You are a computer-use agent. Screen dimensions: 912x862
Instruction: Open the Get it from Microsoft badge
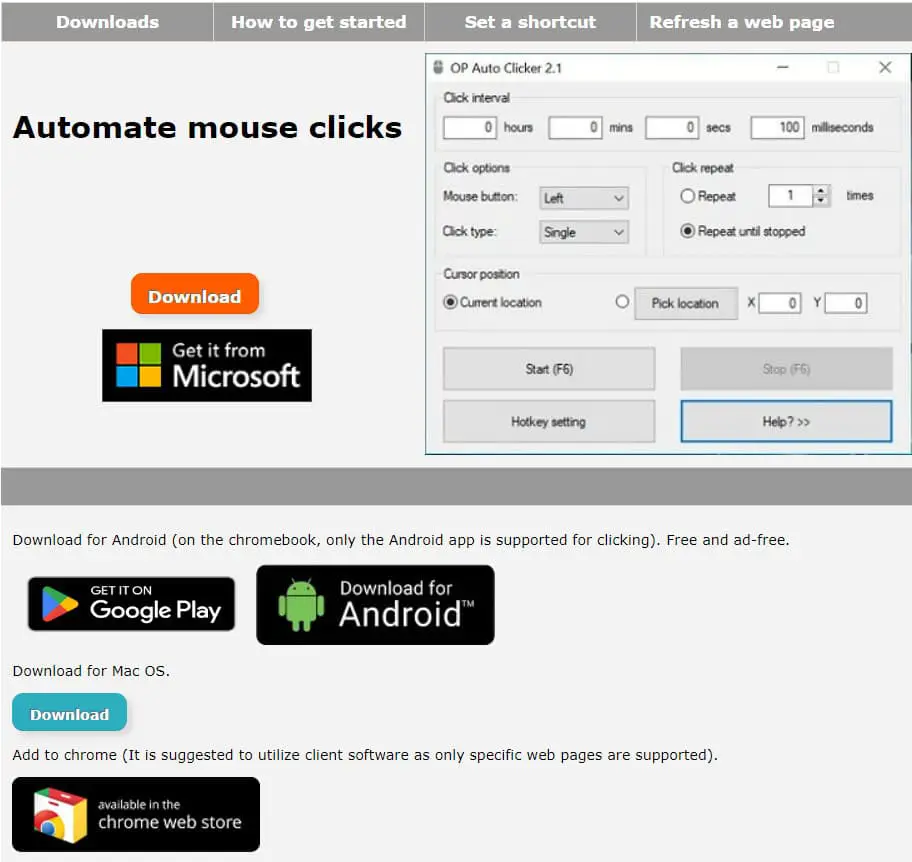(207, 365)
